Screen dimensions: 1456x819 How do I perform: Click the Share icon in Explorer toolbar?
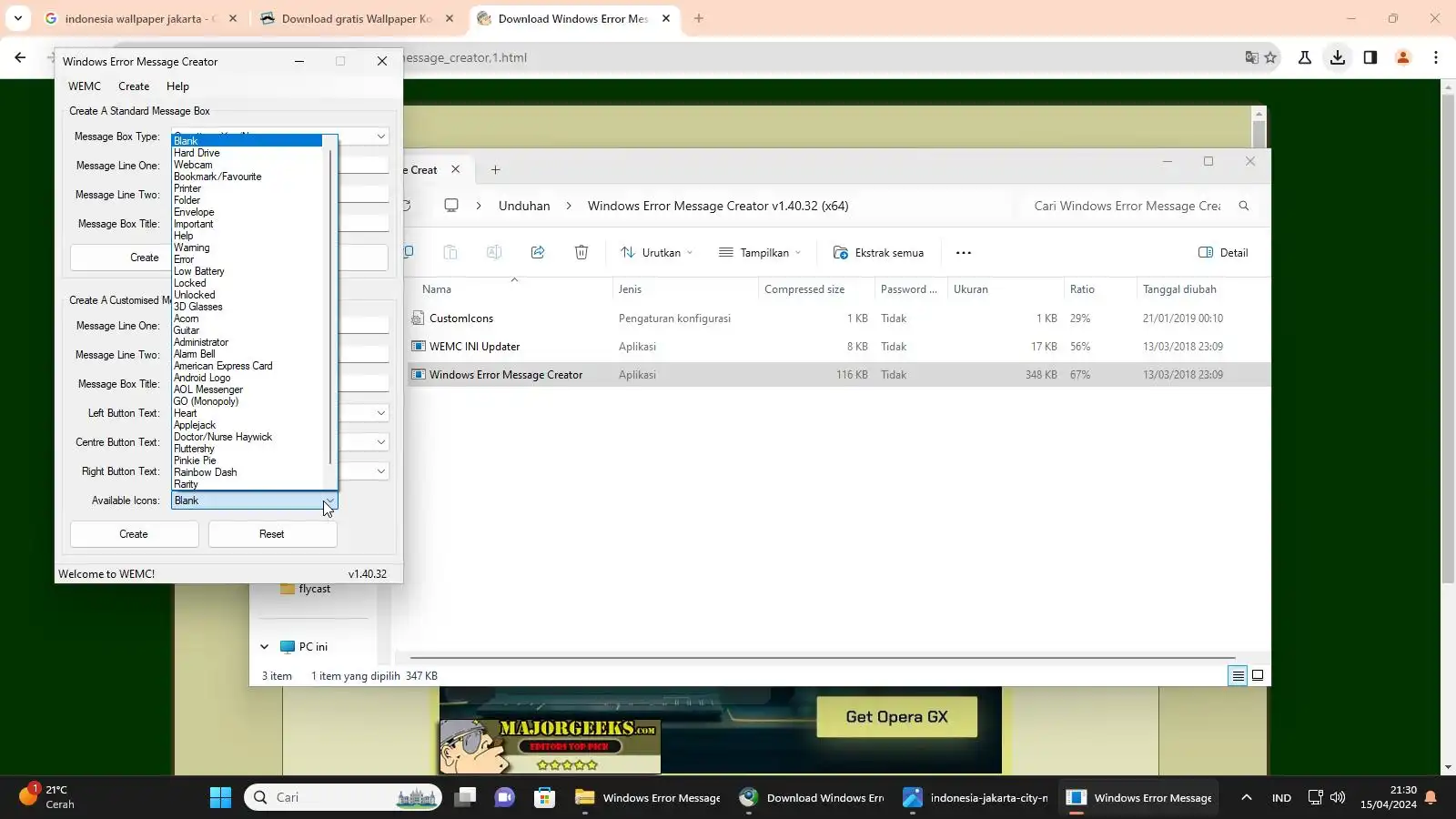[x=538, y=253]
